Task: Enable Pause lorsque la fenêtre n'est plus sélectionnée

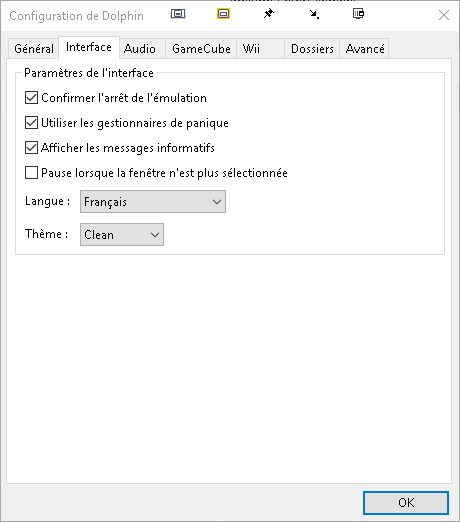Action: point(31,173)
